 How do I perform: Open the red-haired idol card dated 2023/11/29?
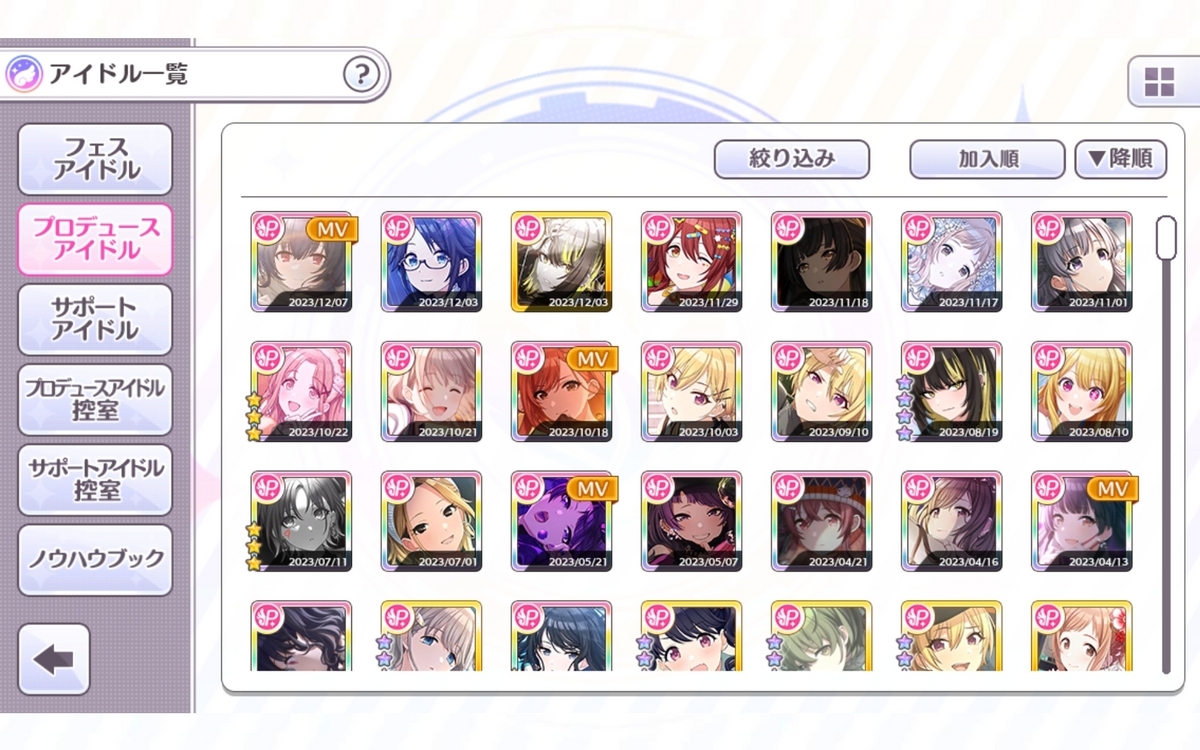coord(691,262)
